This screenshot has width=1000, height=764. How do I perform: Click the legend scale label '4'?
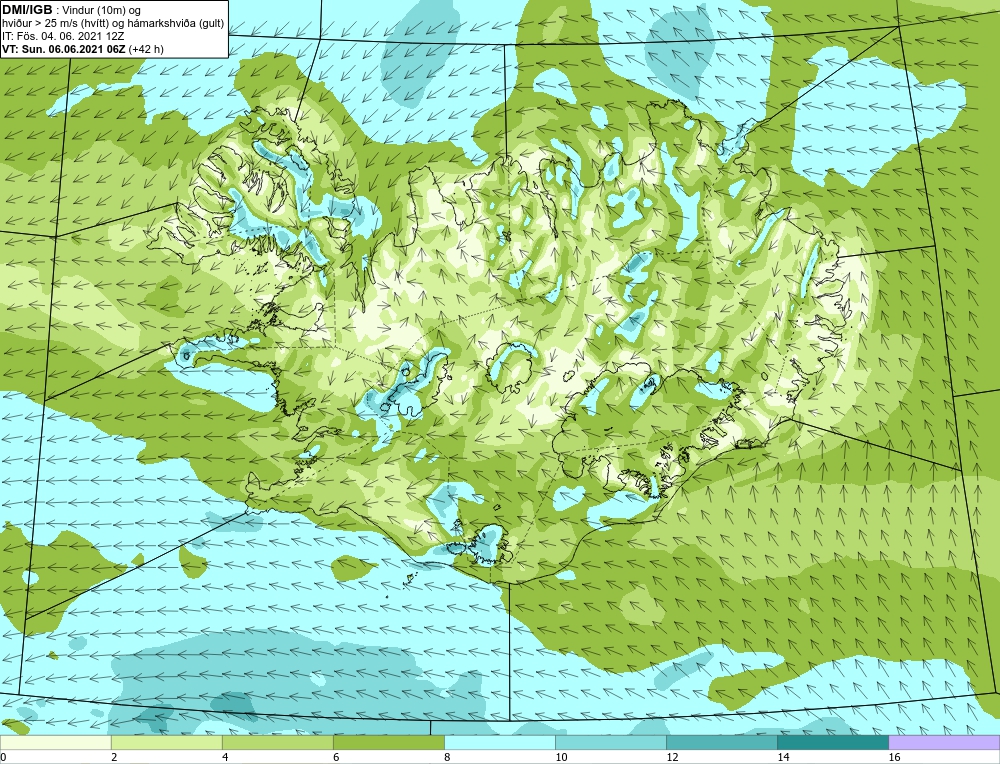click(225, 758)
